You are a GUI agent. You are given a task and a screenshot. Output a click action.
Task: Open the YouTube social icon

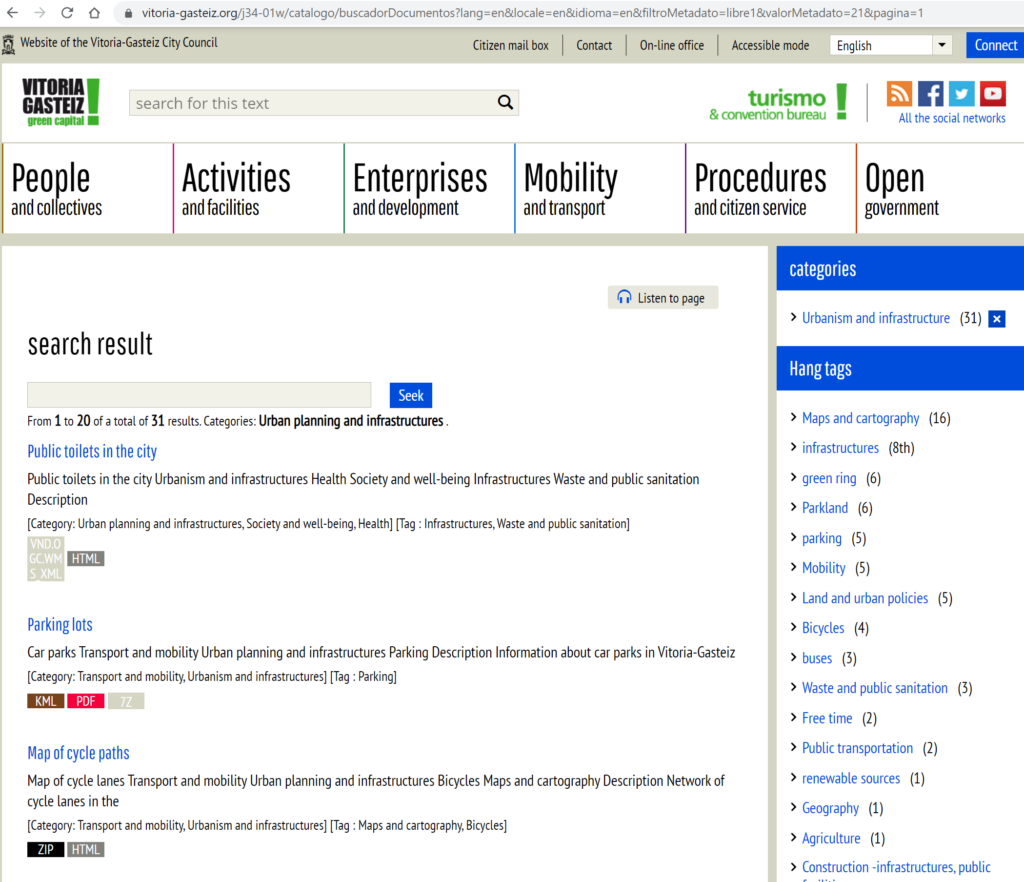(x=992, y=94)
